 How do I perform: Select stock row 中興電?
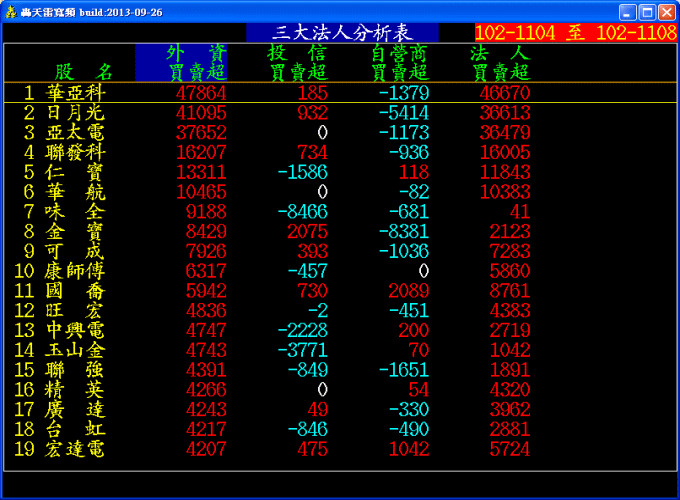[340, 330]
